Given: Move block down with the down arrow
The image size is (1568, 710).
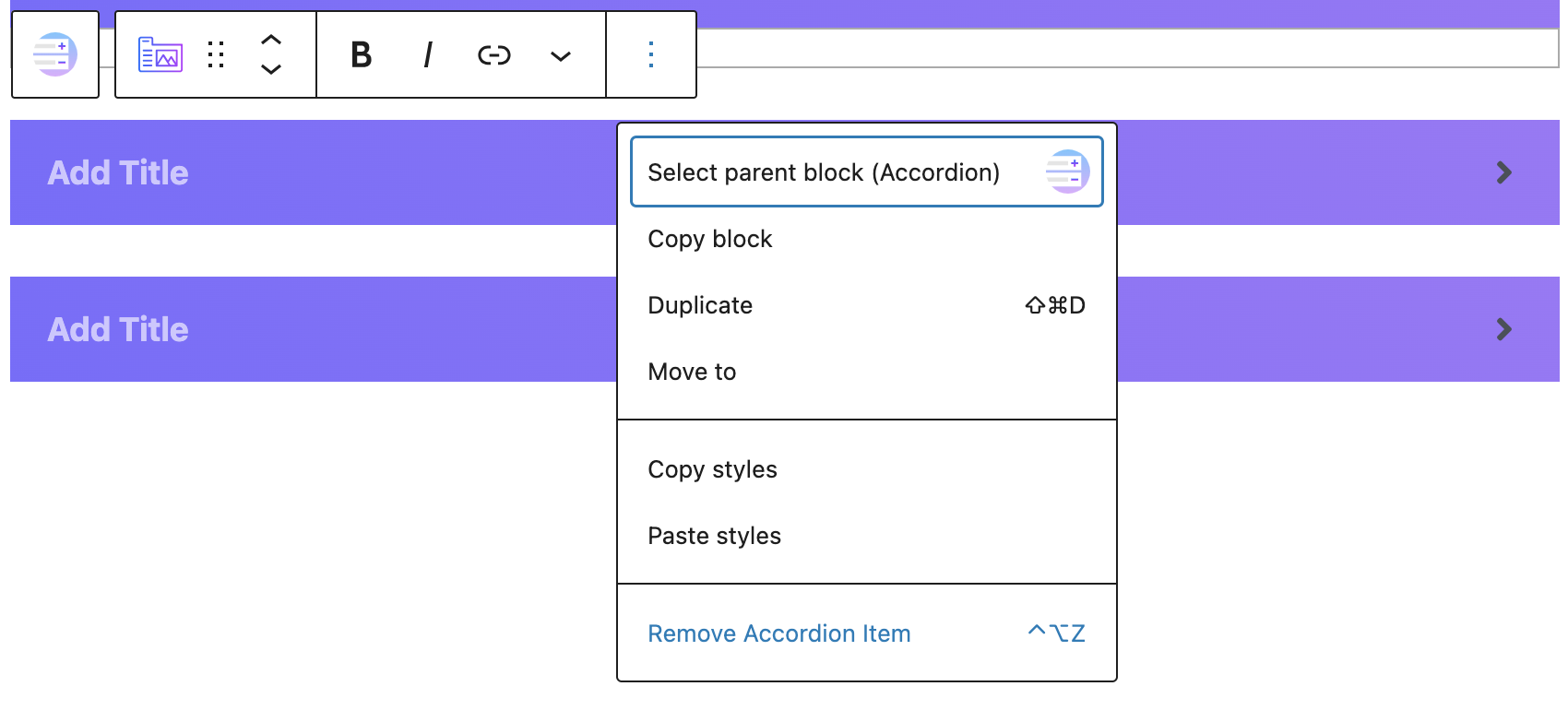Looking at the screenshot, I should point(271,69).
